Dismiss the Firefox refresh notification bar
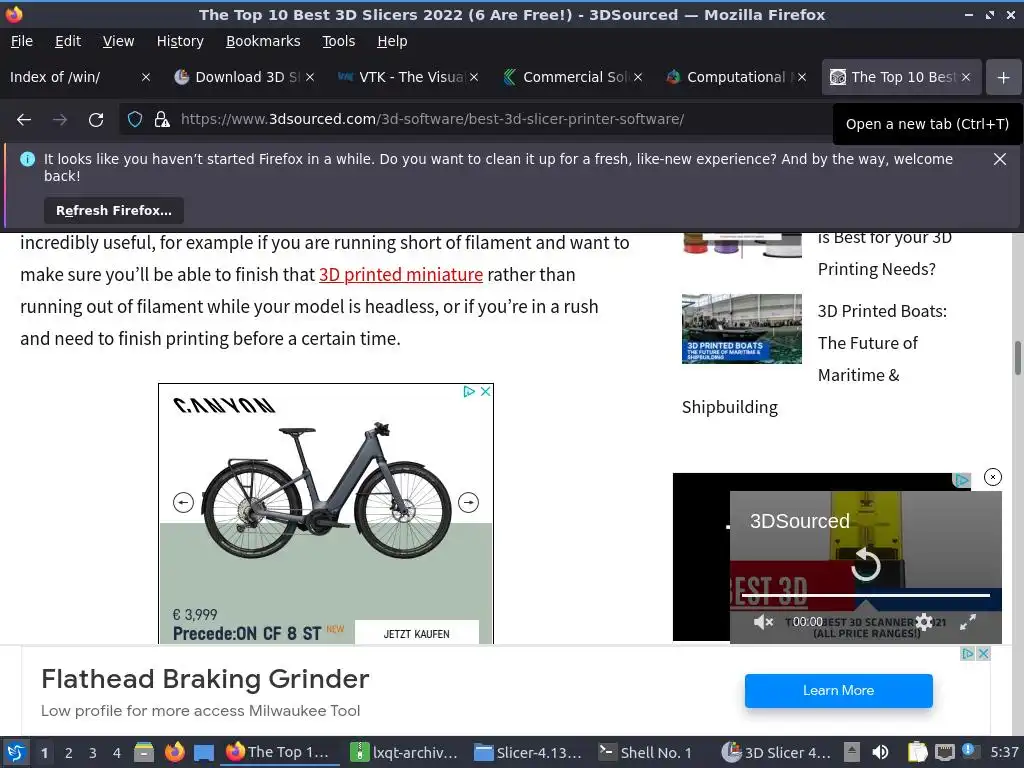 tap(999, 159)
